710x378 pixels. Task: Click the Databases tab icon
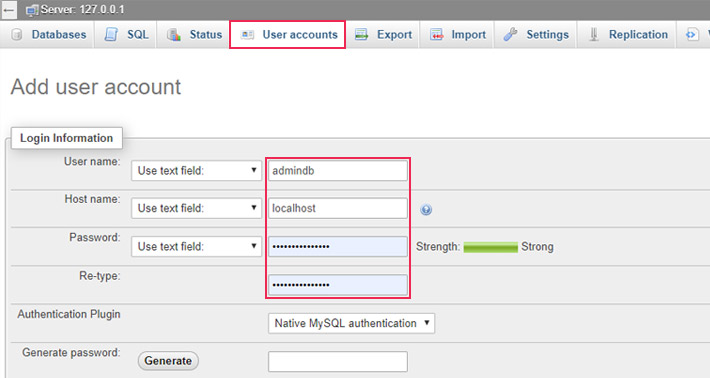click(x=17, y=35)
